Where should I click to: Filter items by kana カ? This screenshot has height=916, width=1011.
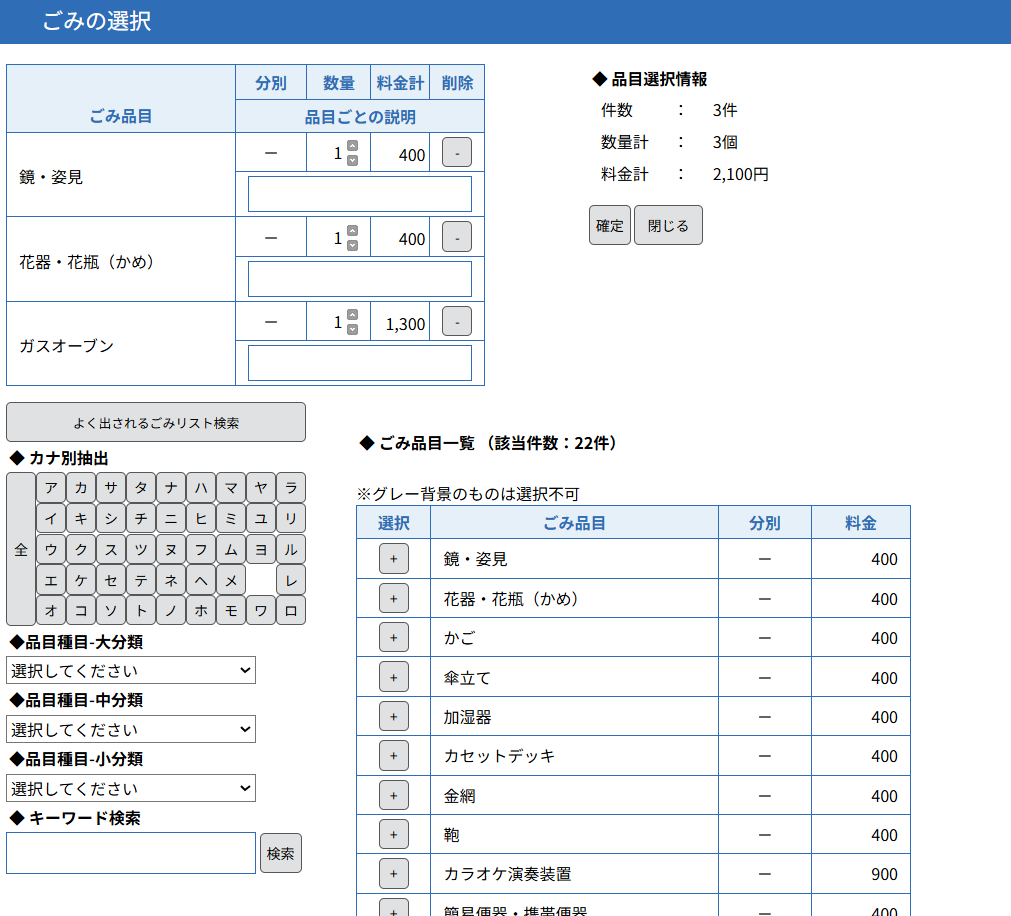pyautogui.click(x=81, y=488)
